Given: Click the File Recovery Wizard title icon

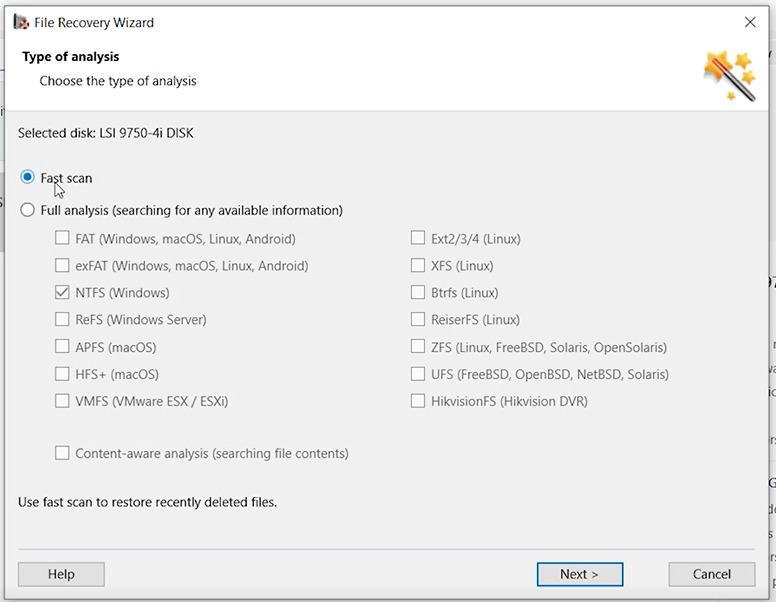Looking at the screenshot, I should pos(21,22).
